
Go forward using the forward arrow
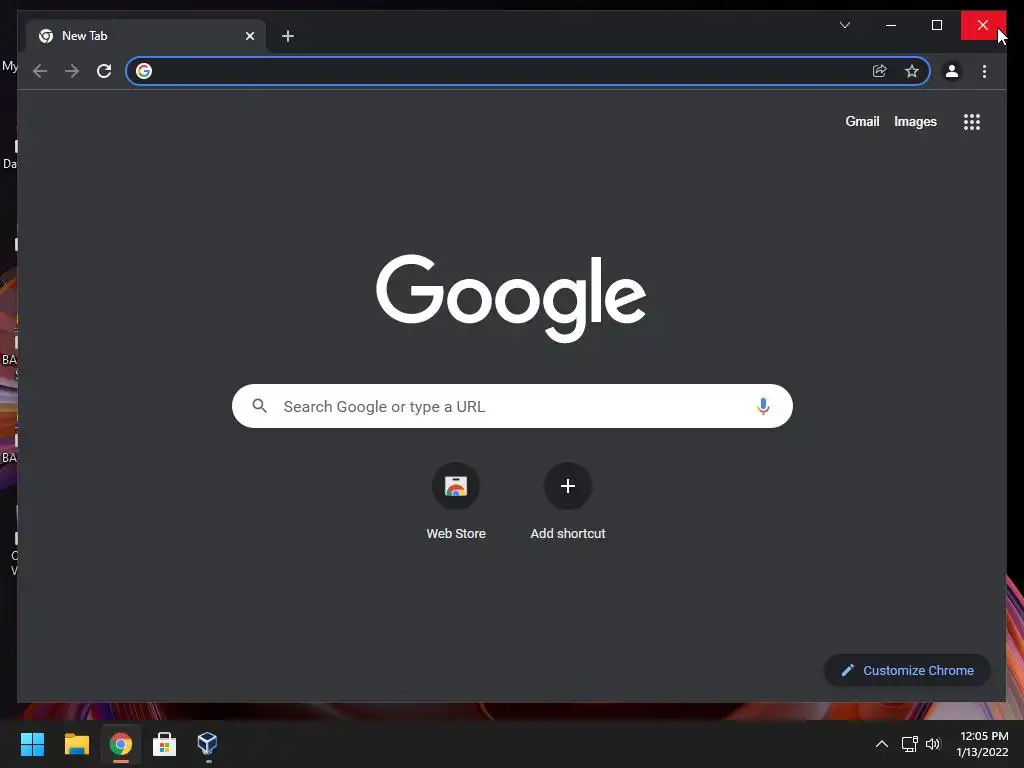click(72, 71)
